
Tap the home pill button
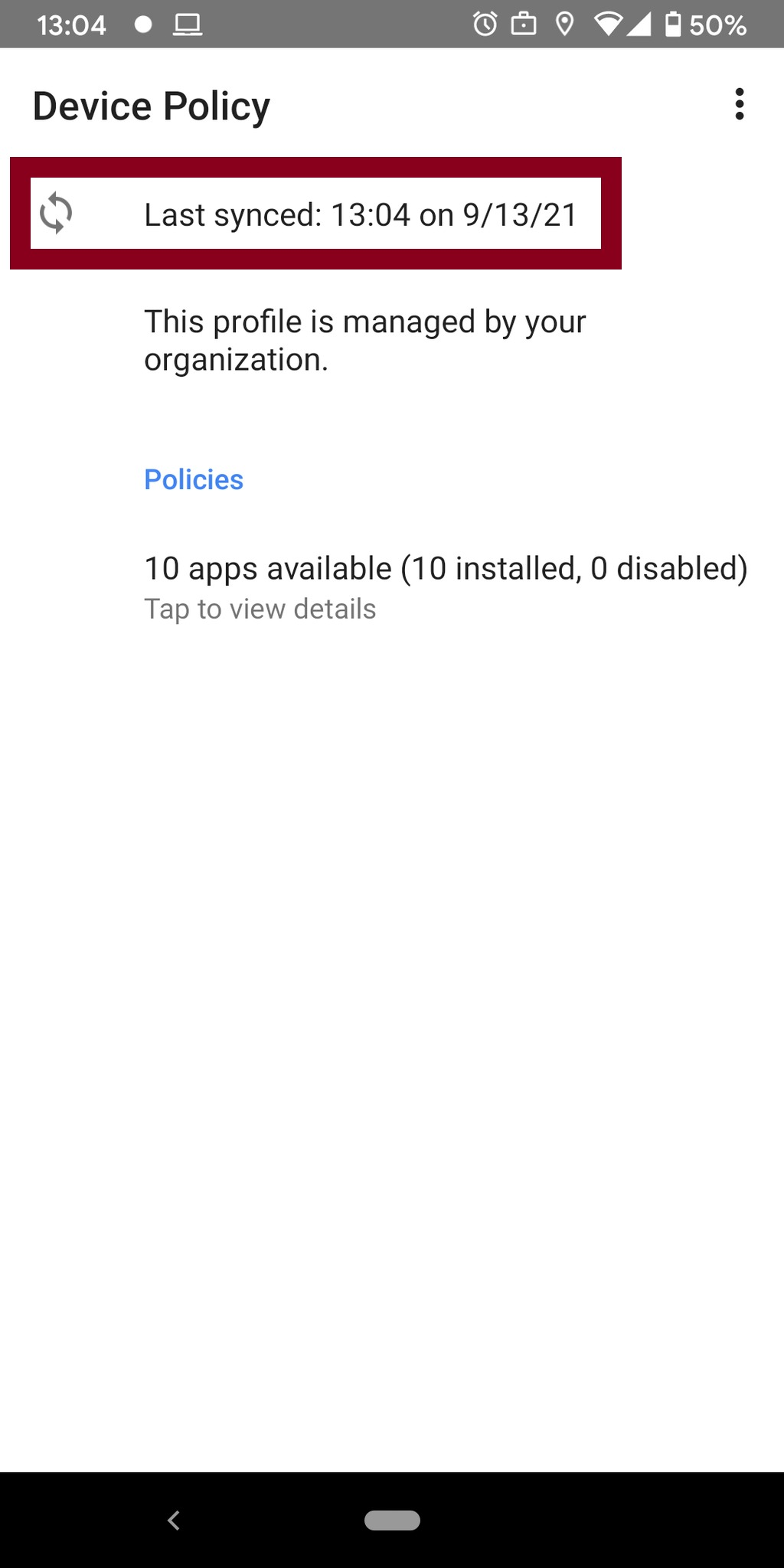pos(392,1520)
